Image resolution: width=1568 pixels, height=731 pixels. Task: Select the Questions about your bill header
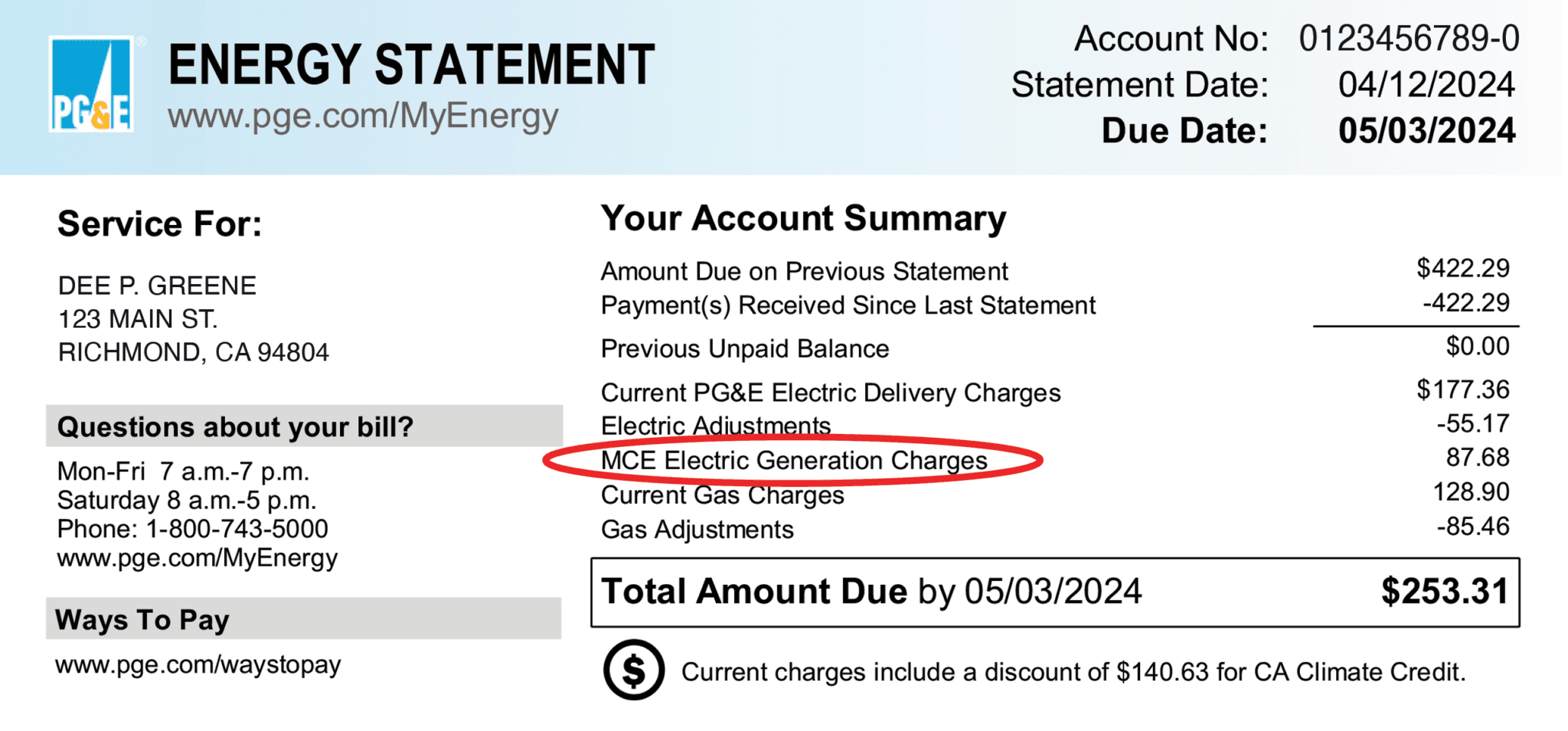[x=235, y=426]
